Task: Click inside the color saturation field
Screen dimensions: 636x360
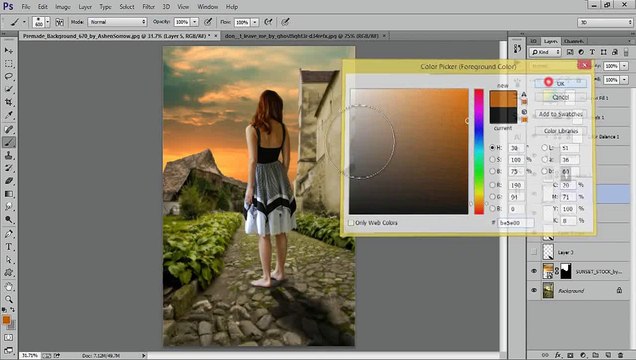Action: (x=408, y=151)
